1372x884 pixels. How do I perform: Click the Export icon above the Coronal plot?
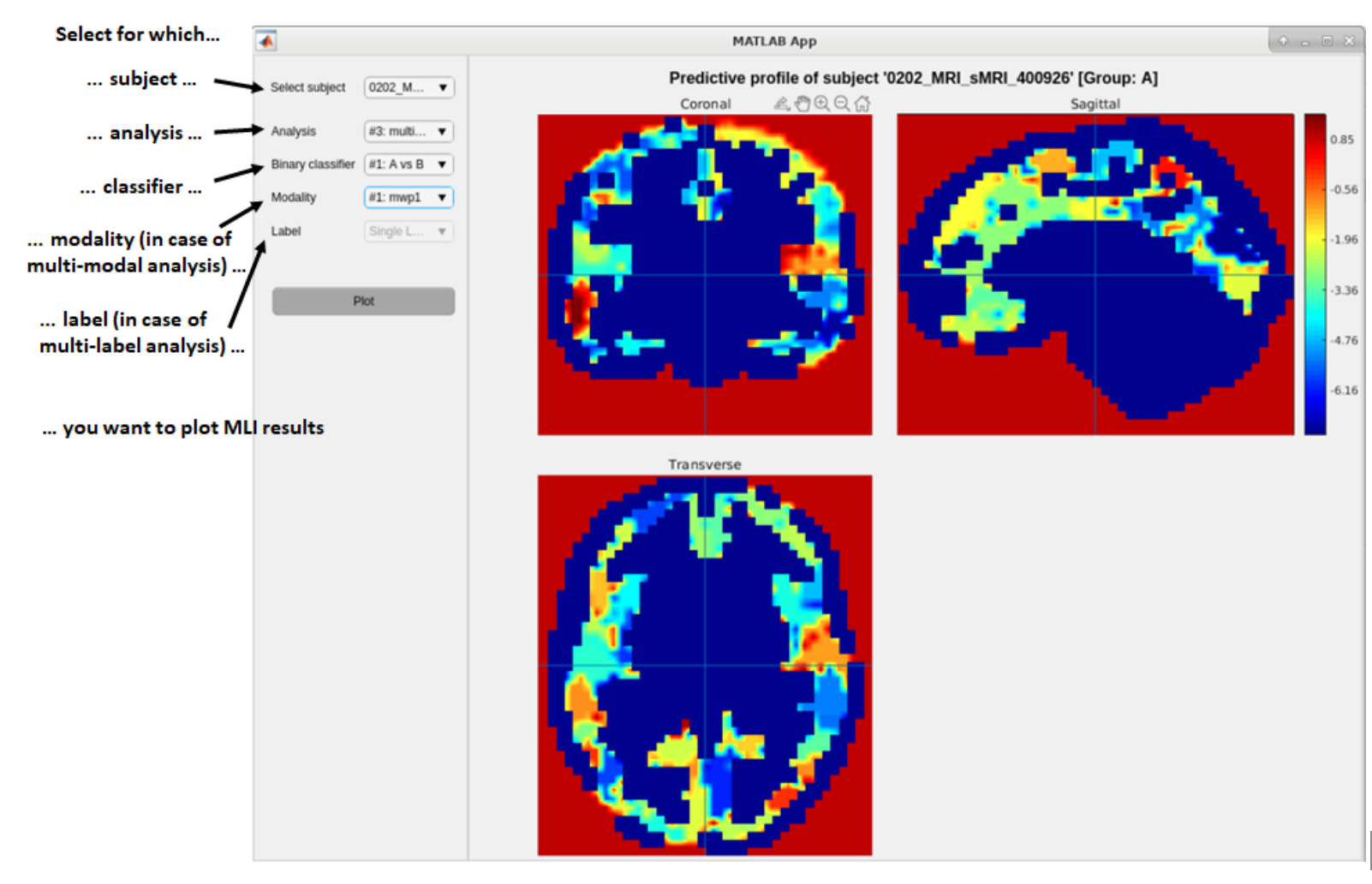782,104
